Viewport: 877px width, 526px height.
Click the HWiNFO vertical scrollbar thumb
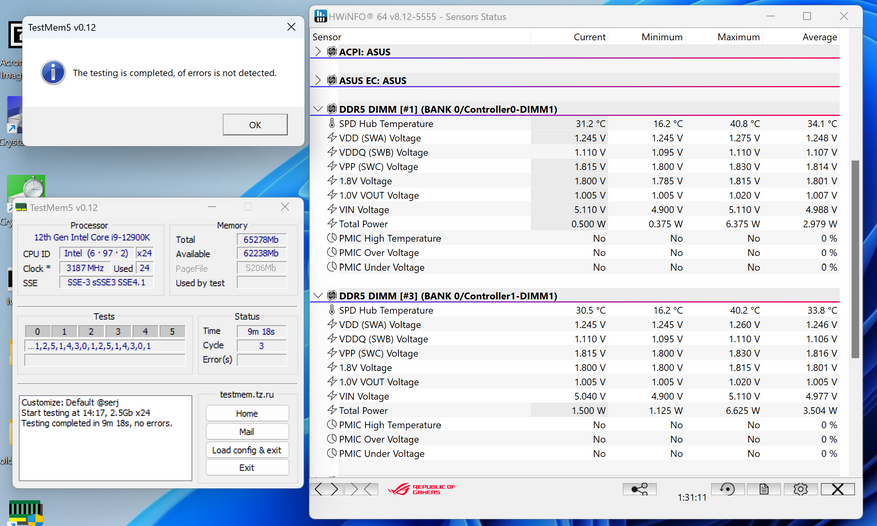pos(855,258)
